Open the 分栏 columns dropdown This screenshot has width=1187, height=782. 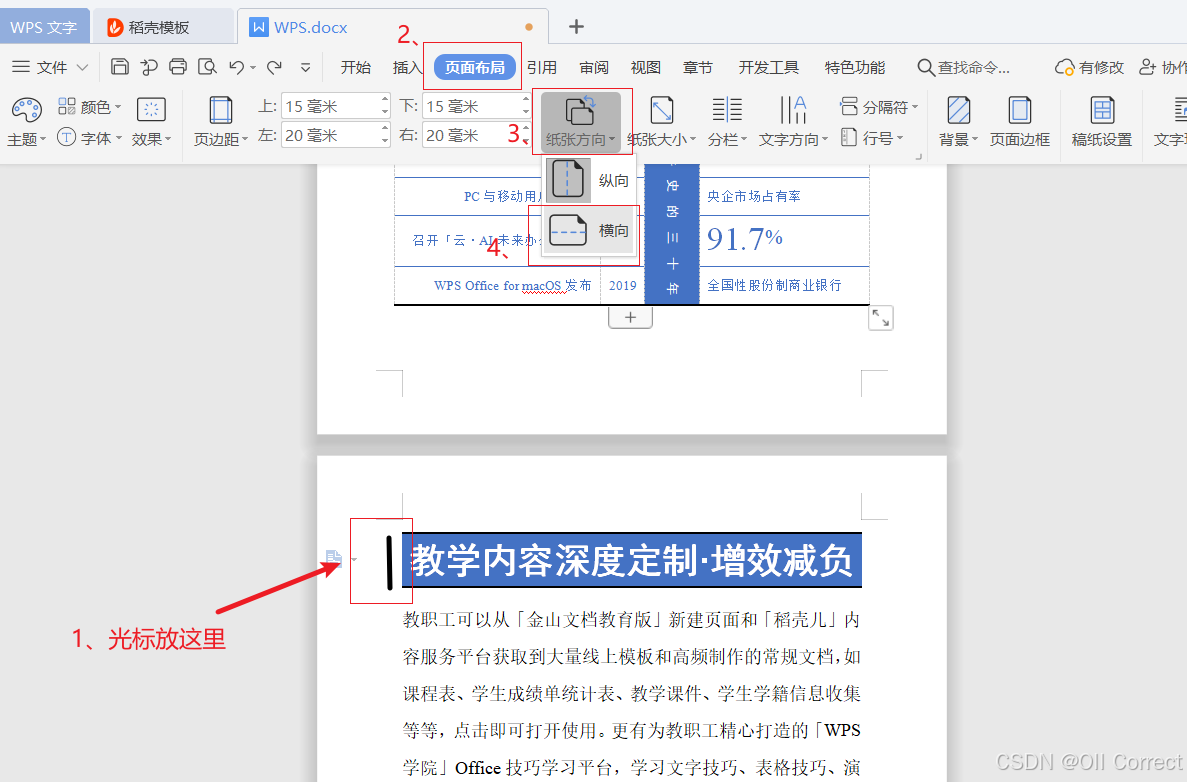click(x=727, y=122)
